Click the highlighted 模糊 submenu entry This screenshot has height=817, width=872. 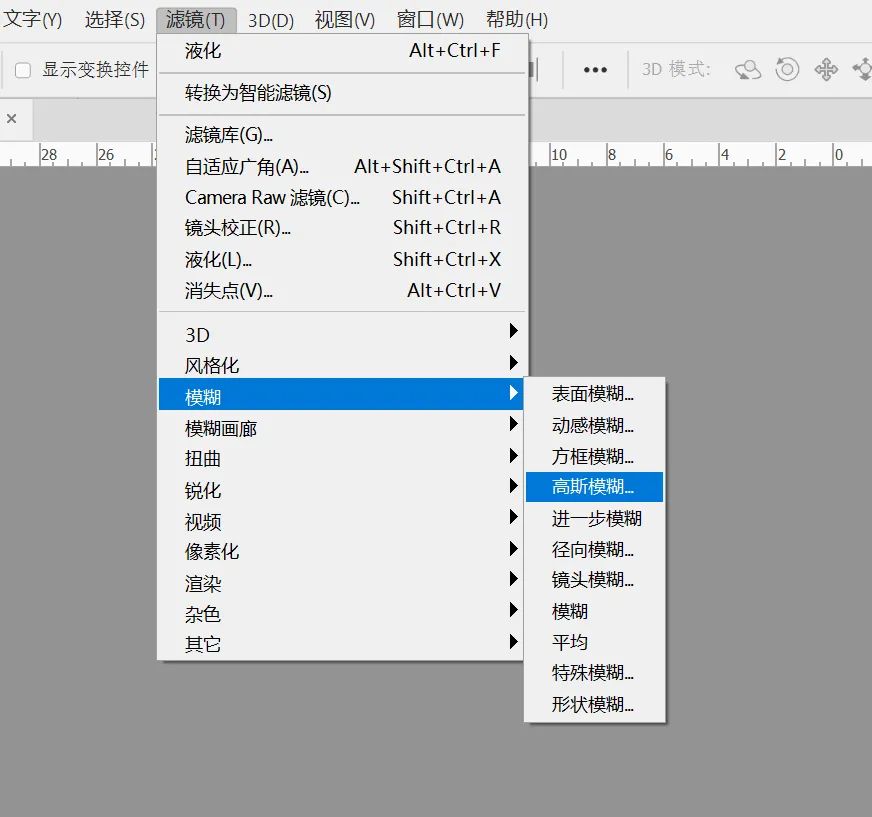(341, 394)
